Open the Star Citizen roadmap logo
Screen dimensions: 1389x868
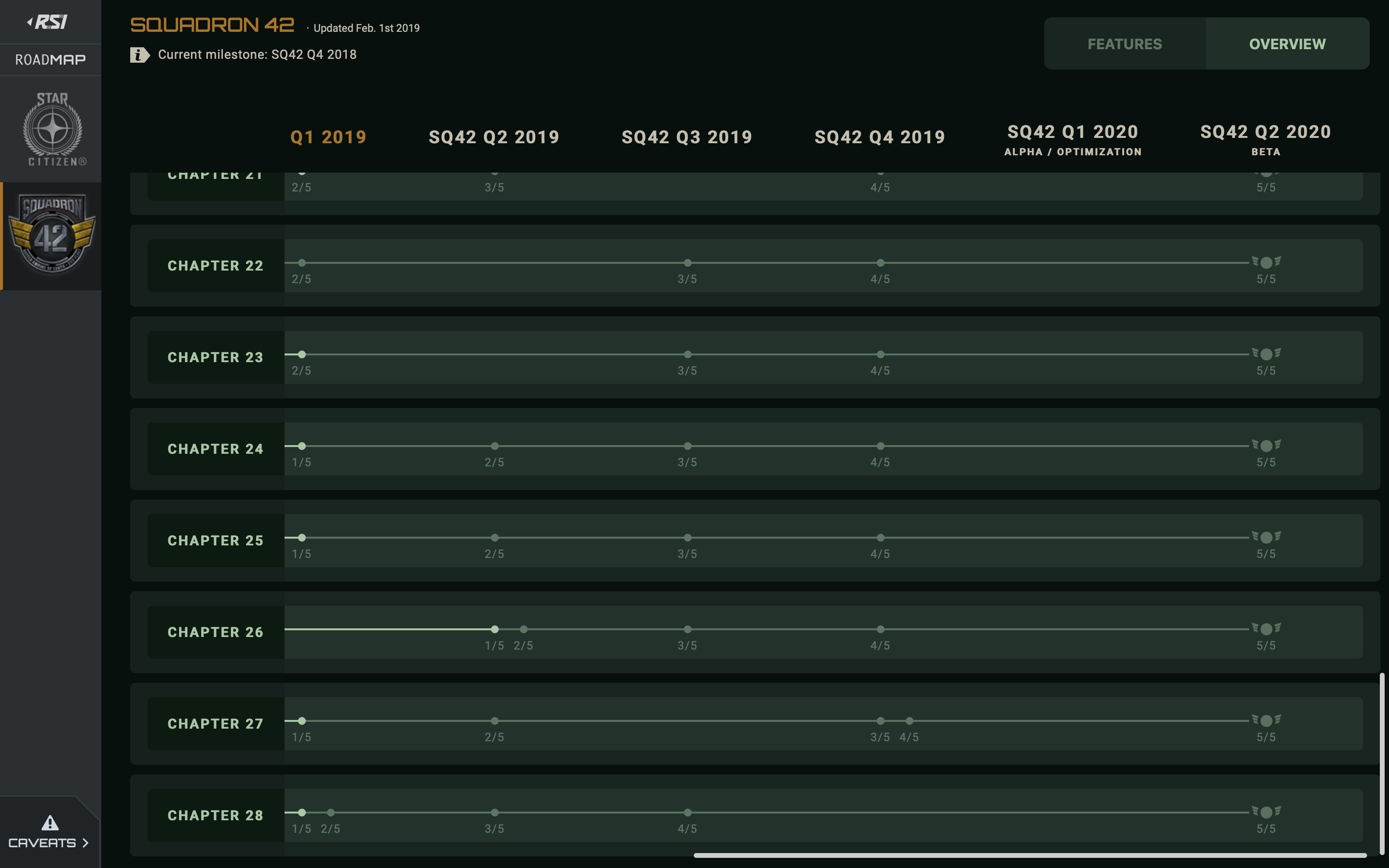52,129
